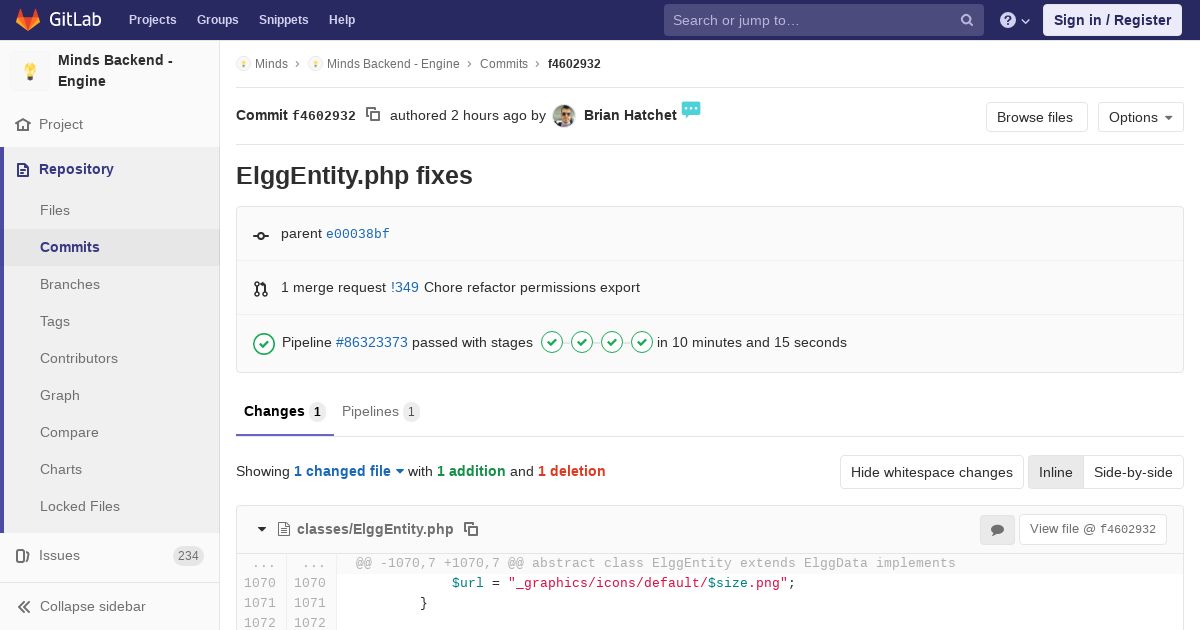1200x630 pixels.
Task: Click the pipeline passed status icon
Action: point(264,343)
